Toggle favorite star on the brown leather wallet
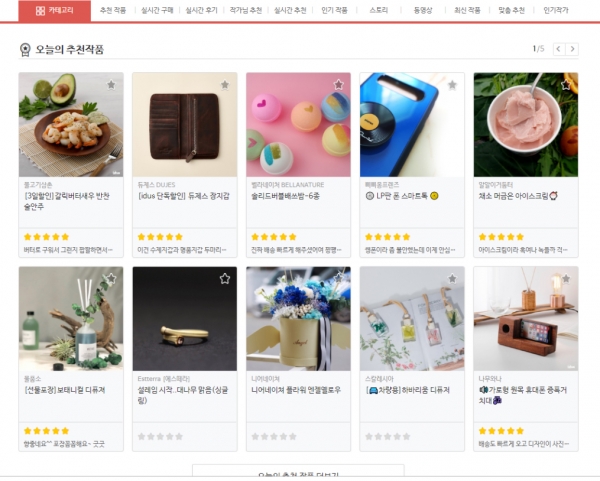 point(225,84)
